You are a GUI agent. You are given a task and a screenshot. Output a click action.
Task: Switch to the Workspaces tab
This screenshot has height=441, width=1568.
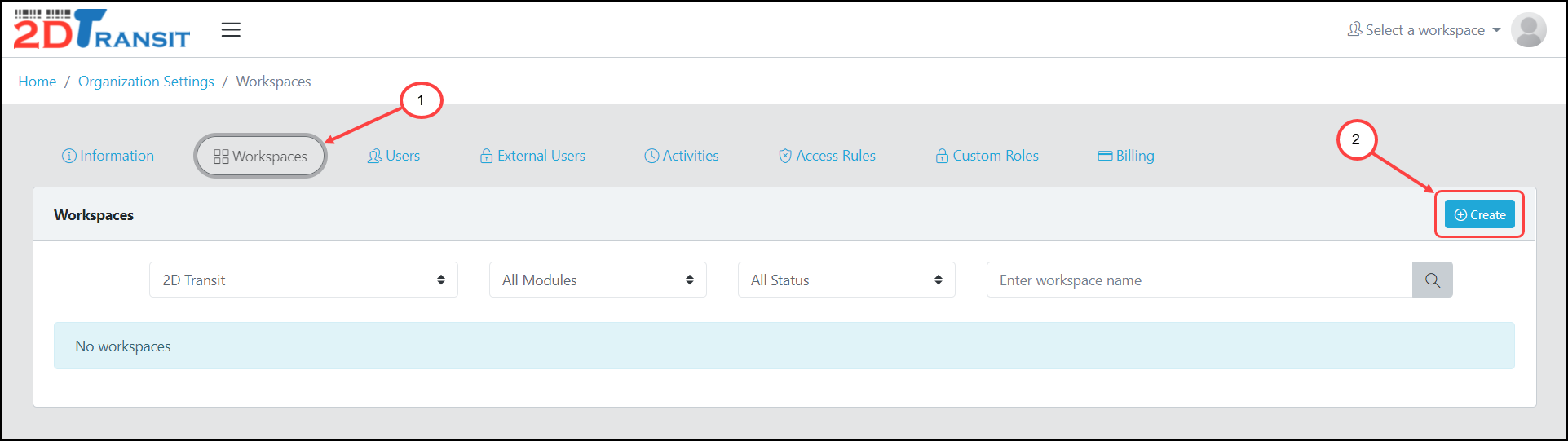pyautogui.click(x=261, y=157)
